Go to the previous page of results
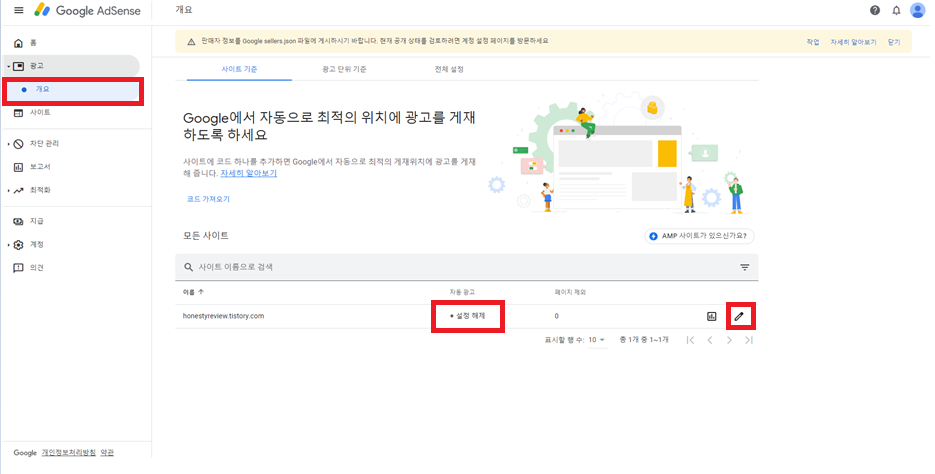 click(x=710, y=340)
